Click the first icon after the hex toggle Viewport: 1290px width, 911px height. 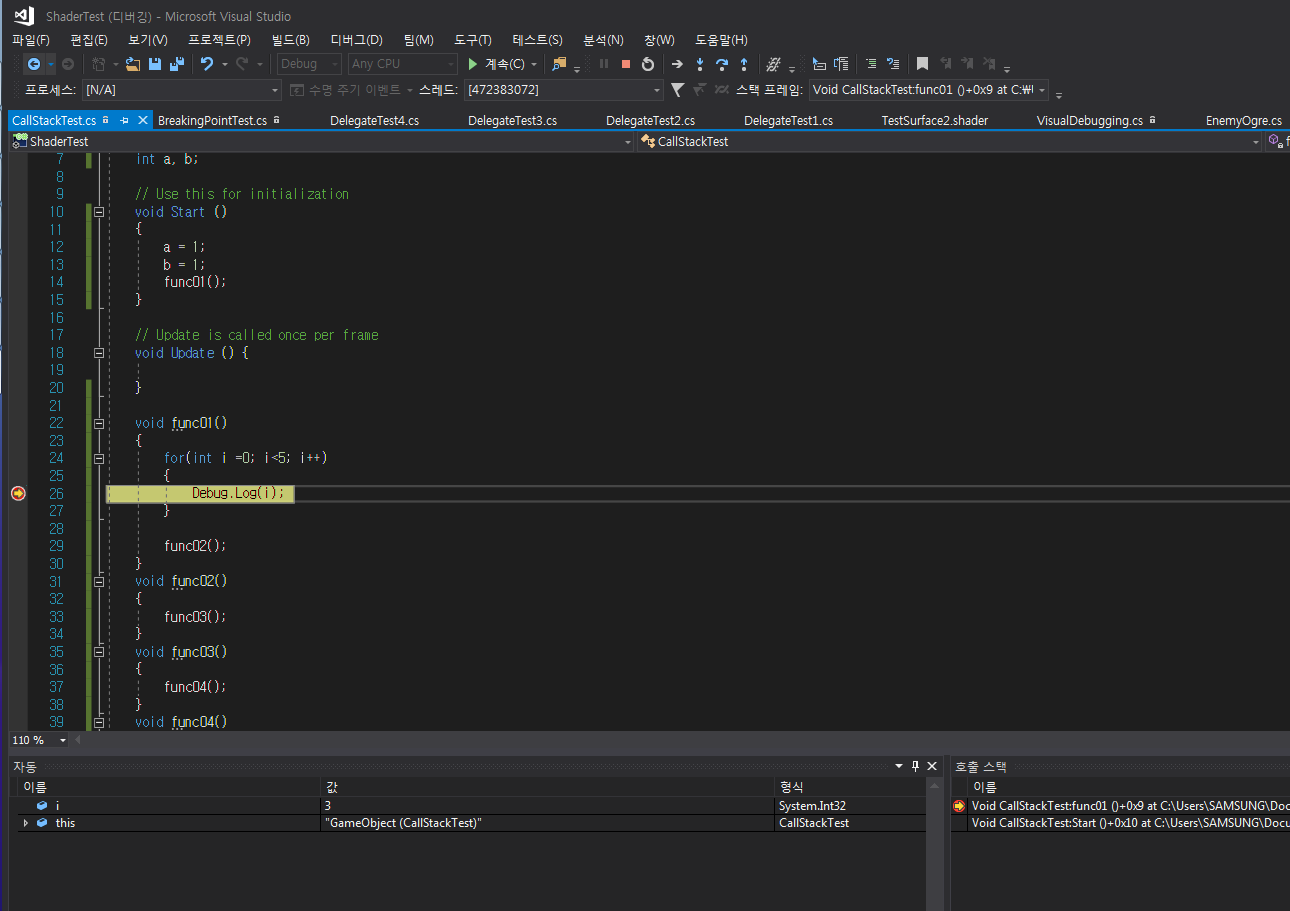pyautogui.click(x=819, y=64)
